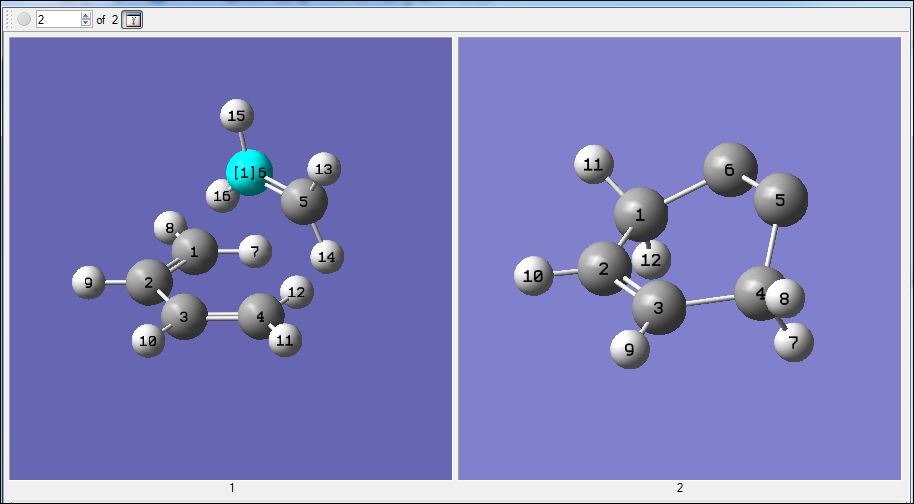914x504 pixels.
Task: Select hydrogen atom 10 in right model
Action: tap(533, 276)
